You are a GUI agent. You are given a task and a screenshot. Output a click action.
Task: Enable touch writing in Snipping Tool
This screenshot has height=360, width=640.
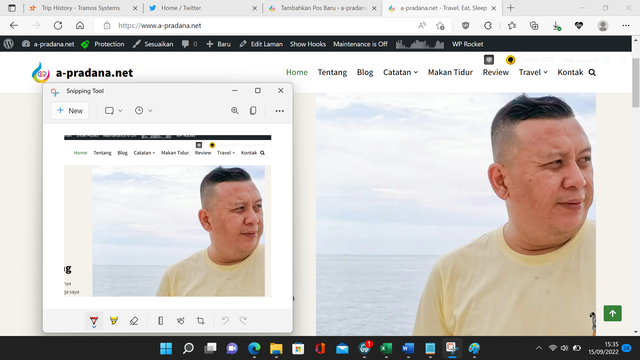point(180,321)
